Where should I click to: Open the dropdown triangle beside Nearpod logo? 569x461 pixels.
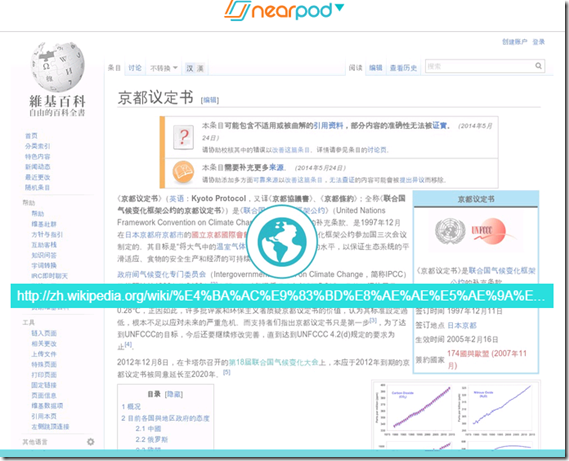339,7
